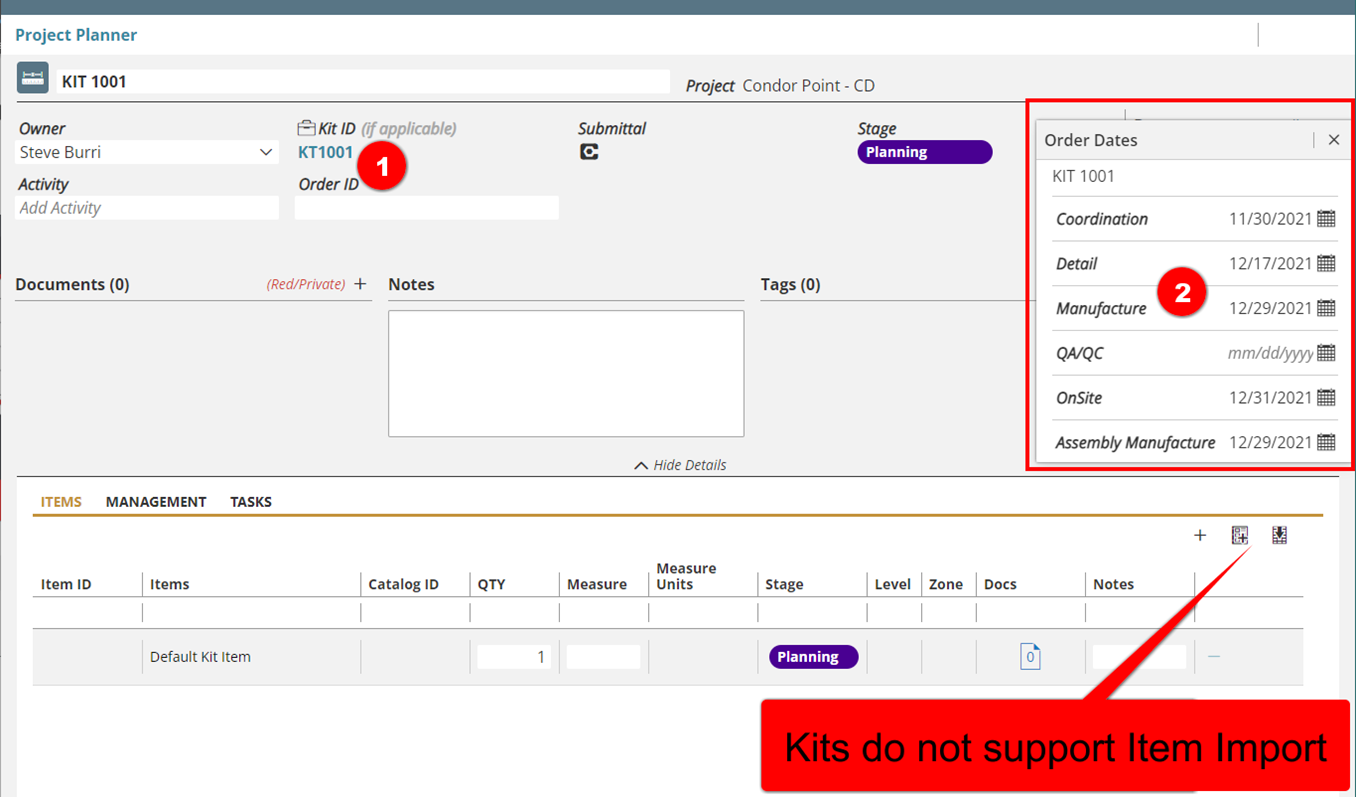Image resolution: width=1356 pixels, height=797 pixels.
Task: Click the kit icon beside KIT 1001 title
Action: point(33,78)
